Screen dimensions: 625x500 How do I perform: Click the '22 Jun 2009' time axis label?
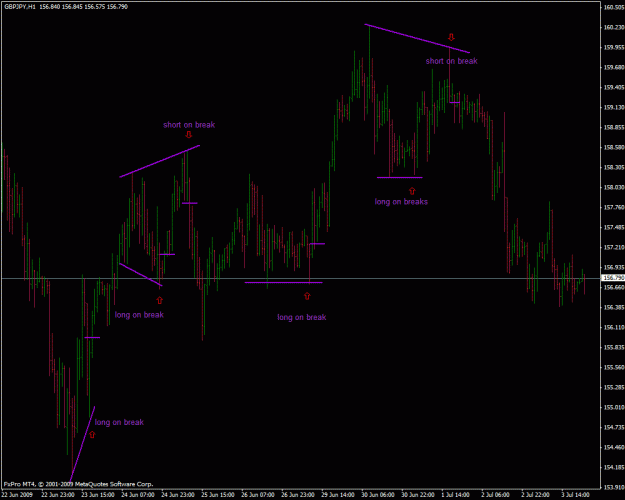tap(16, 495)
